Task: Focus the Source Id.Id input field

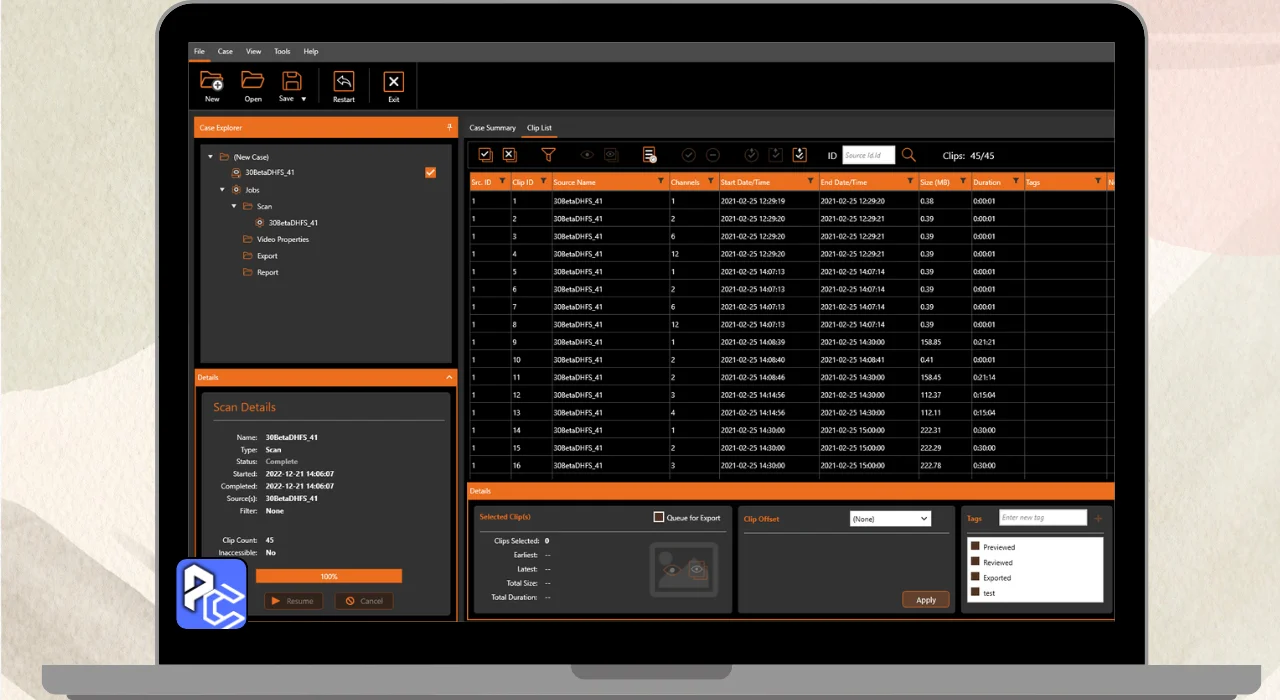Action: [x=868, y=155]
